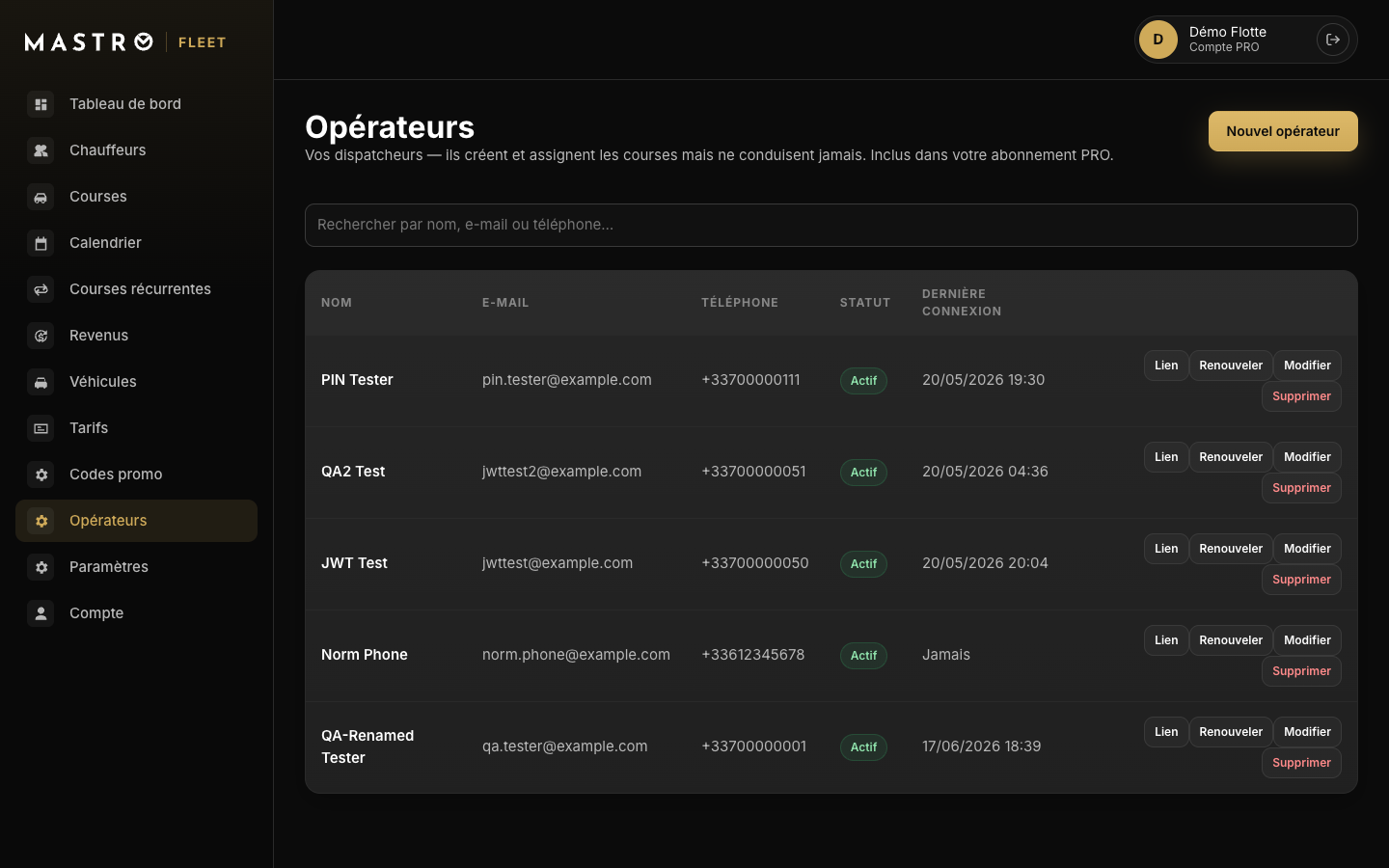
Task: Click the TÉLÉPHONE column header
Action: (740, 303)
